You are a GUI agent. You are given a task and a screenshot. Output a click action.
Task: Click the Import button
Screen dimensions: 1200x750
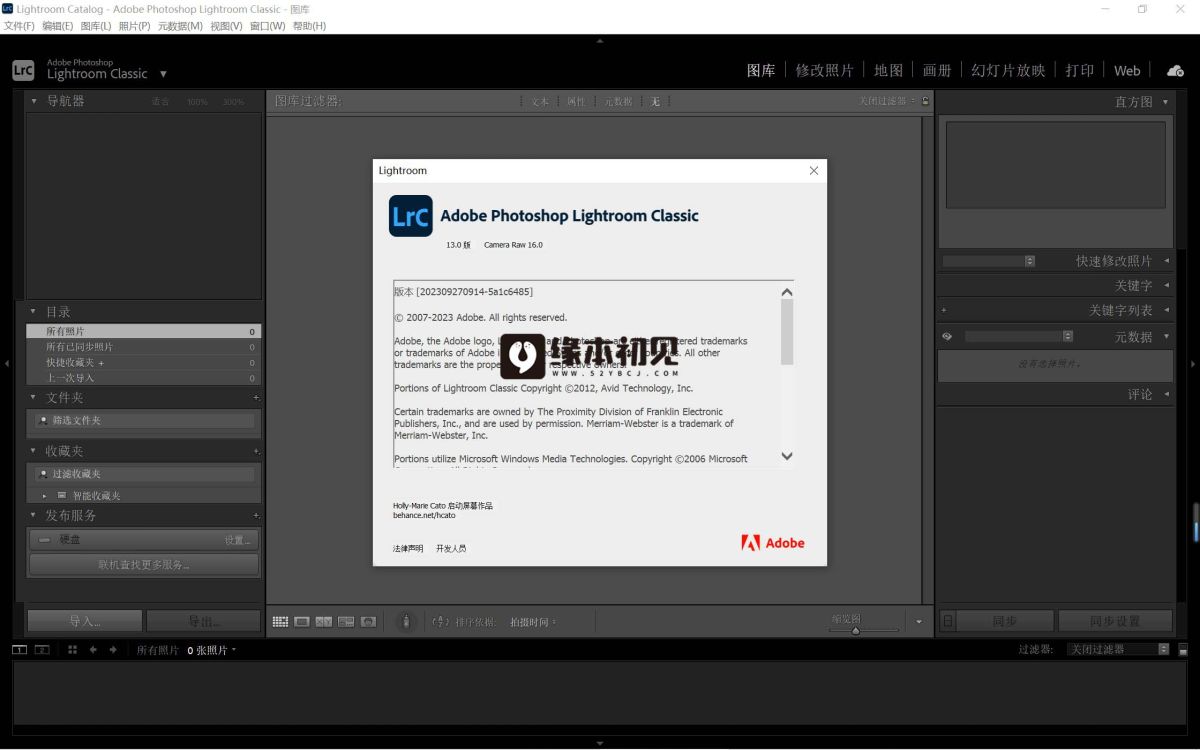85,622
